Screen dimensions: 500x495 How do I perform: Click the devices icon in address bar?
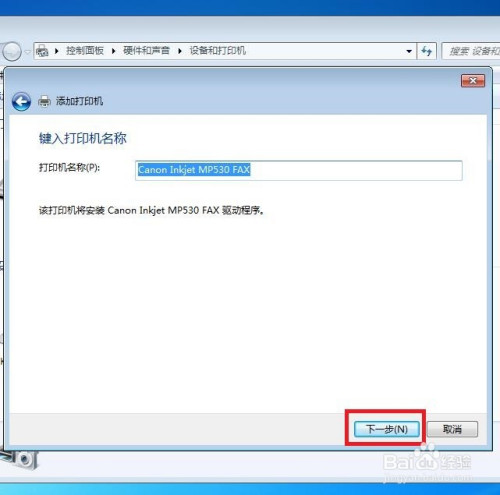pyautogui.click(x=42, y=51)
